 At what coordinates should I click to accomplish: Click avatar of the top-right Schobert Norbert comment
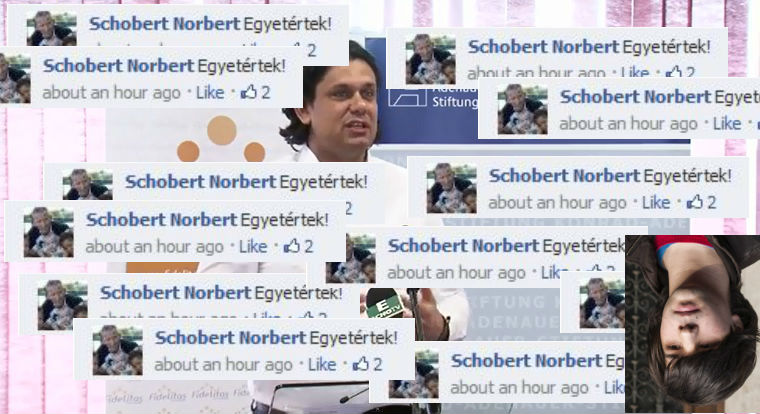[x=430, y=59]
